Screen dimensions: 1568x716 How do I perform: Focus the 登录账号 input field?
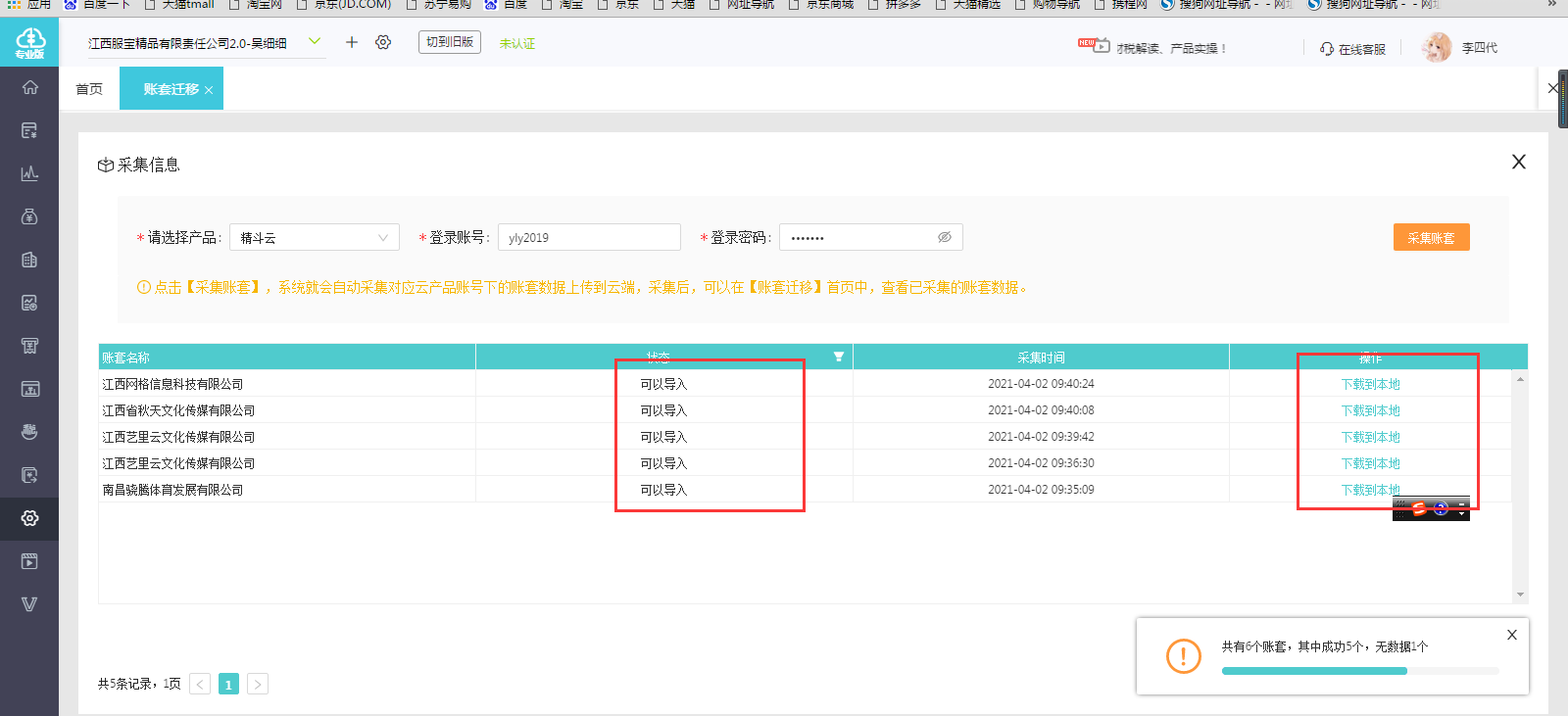[589, 237]
